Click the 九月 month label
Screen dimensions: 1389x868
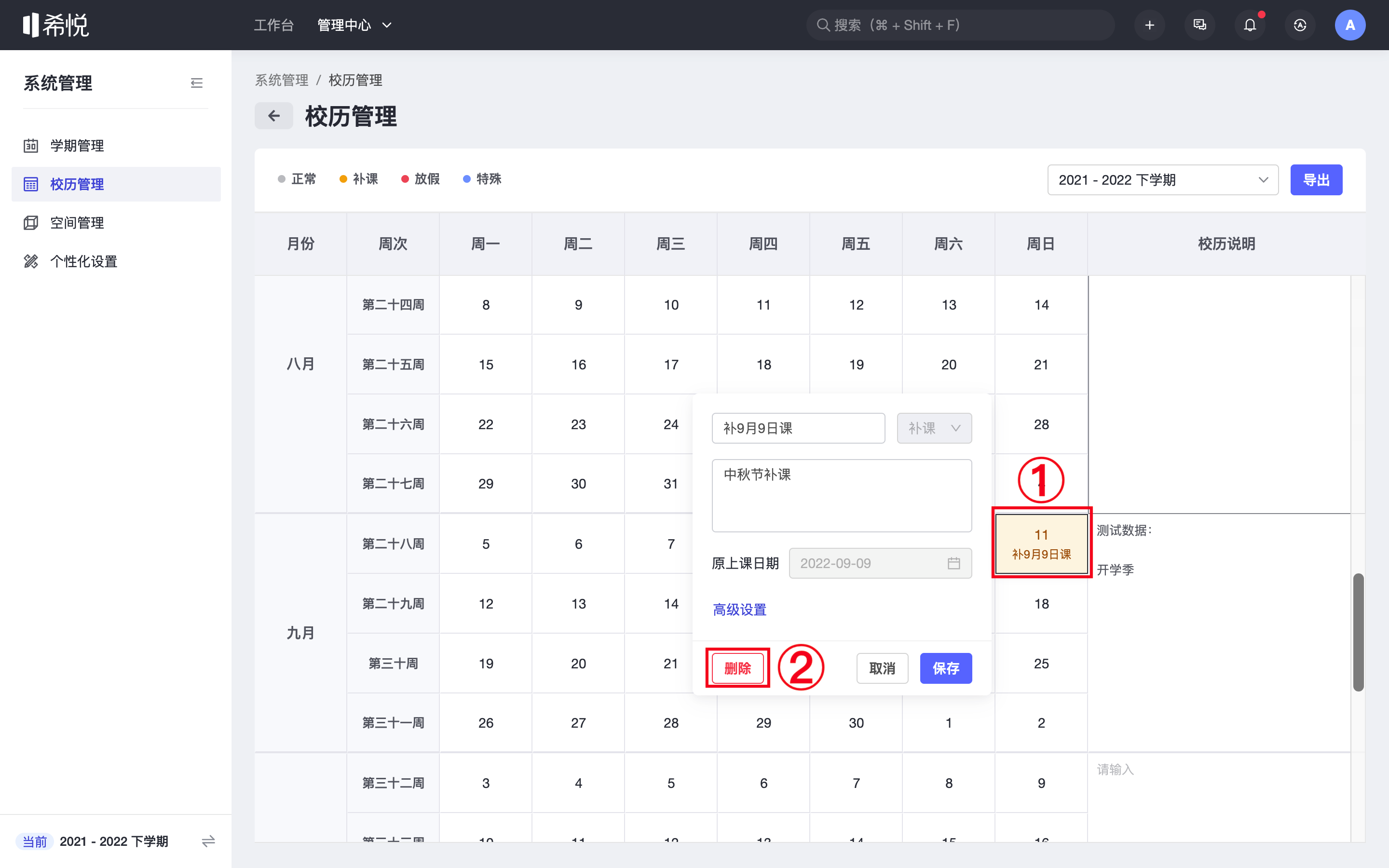tap(300, 633)
